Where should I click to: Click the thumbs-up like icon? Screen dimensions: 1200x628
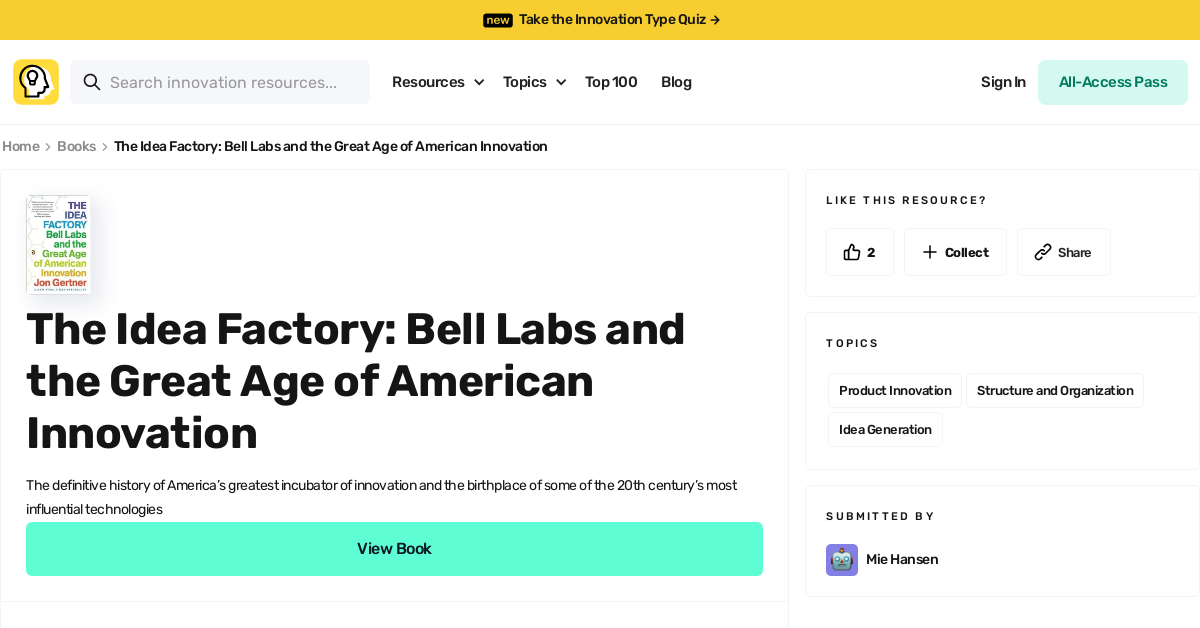pos(851,252)
